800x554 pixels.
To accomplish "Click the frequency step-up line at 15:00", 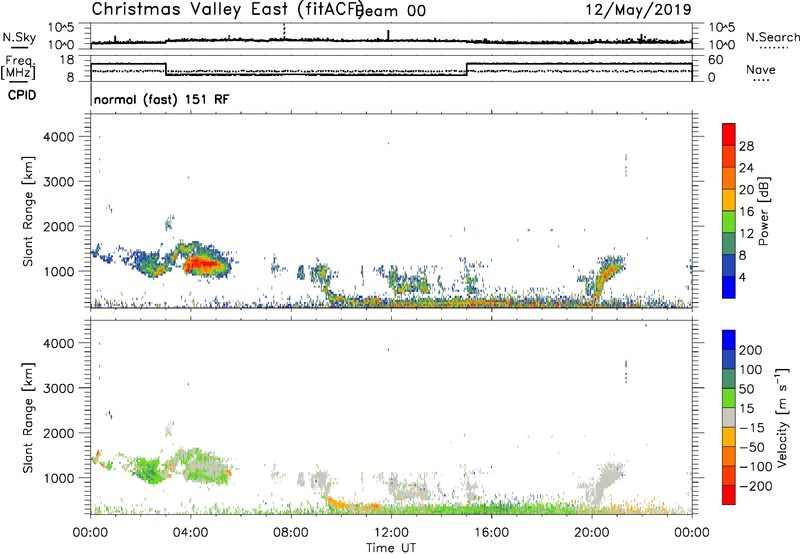I will click(x=466, y=69).
